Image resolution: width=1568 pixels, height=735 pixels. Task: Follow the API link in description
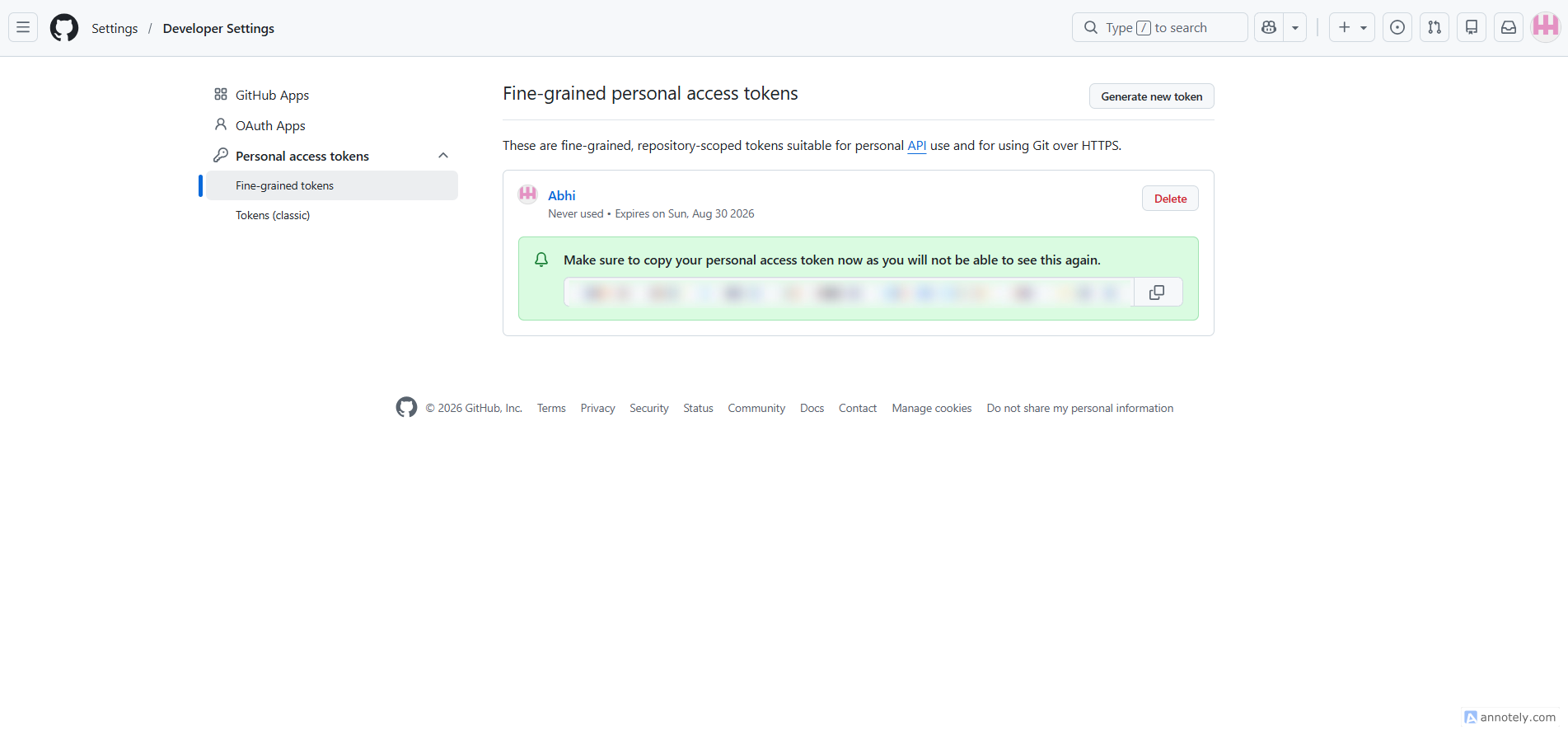coord(917,146)
